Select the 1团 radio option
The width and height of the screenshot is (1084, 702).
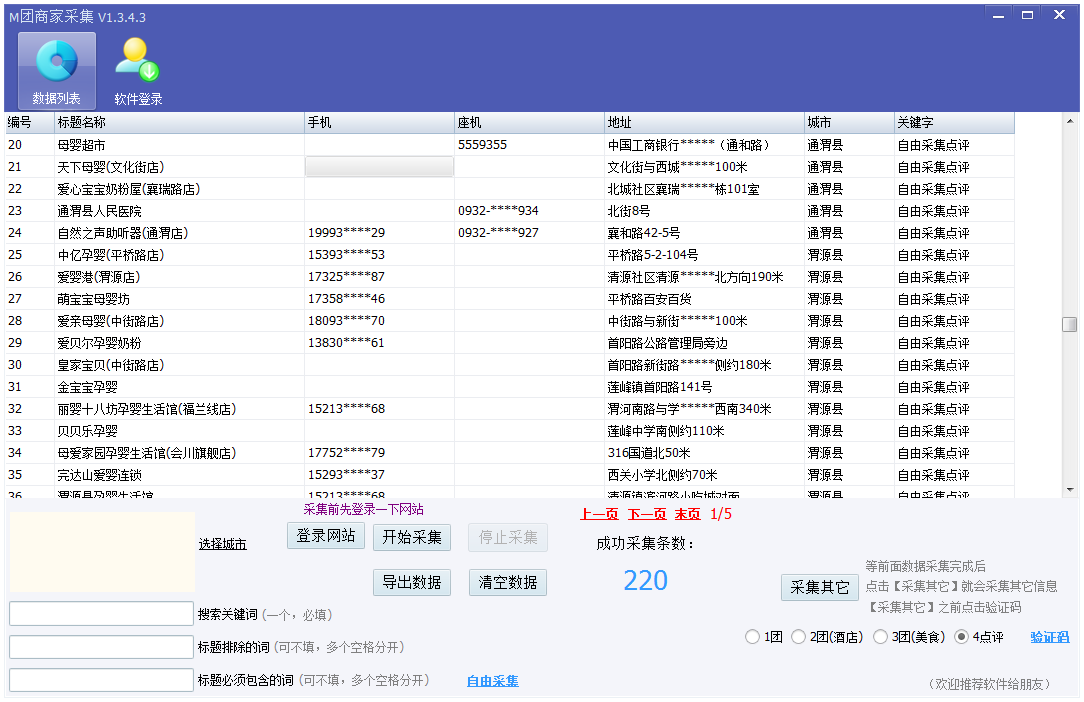752,637
